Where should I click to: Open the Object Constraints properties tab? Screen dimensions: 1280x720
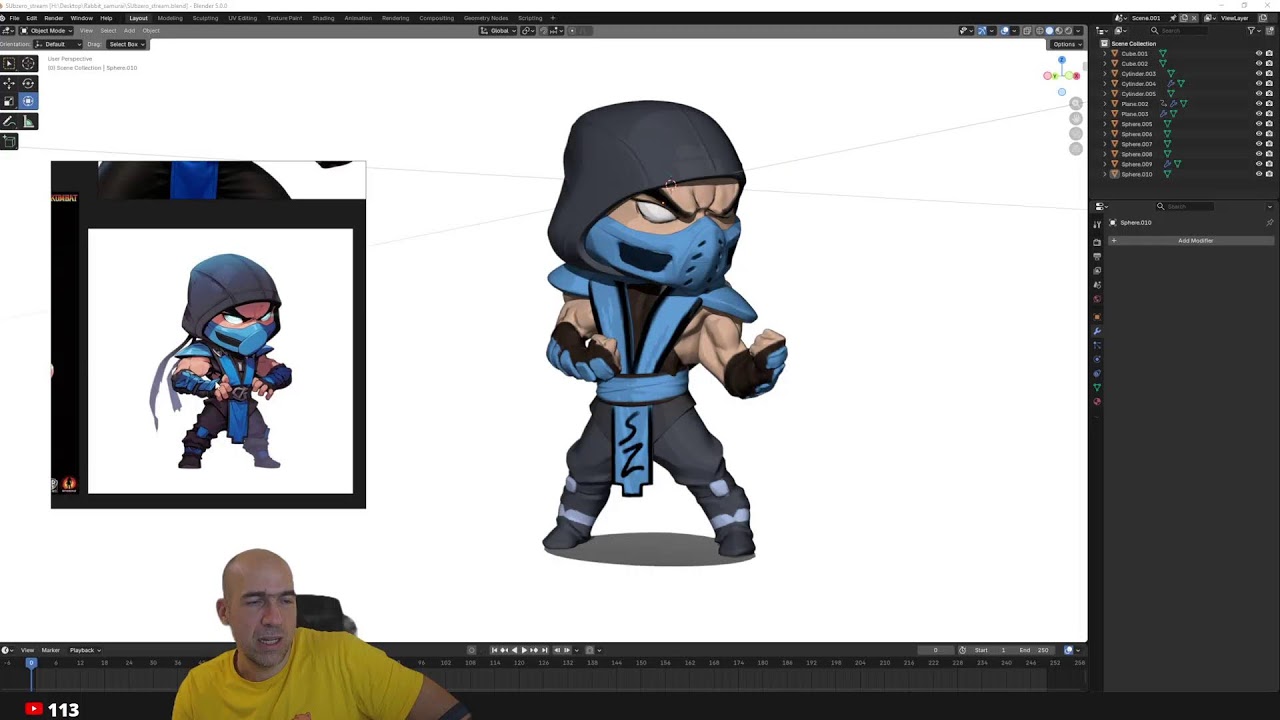(1097, 373)
